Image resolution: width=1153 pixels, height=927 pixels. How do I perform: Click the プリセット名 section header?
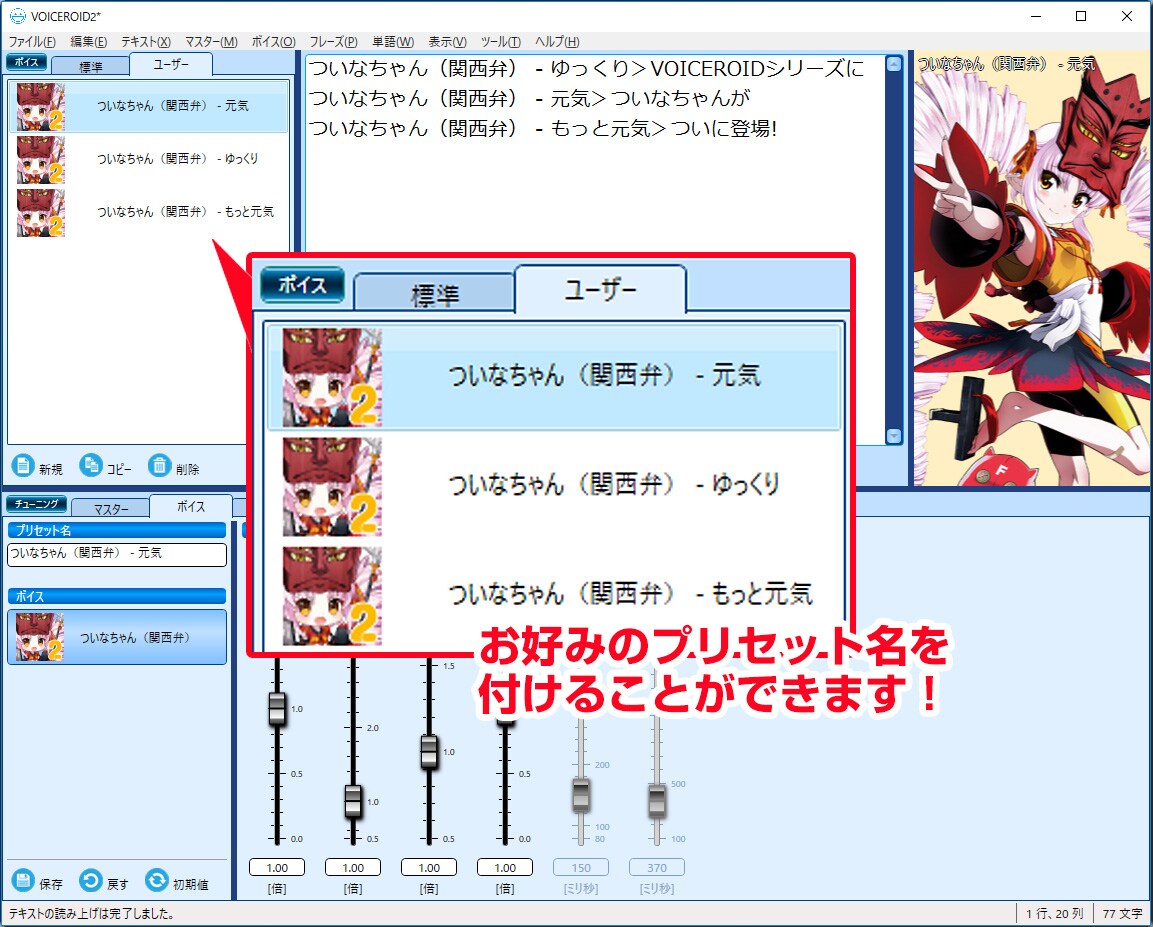coord(117,530)
